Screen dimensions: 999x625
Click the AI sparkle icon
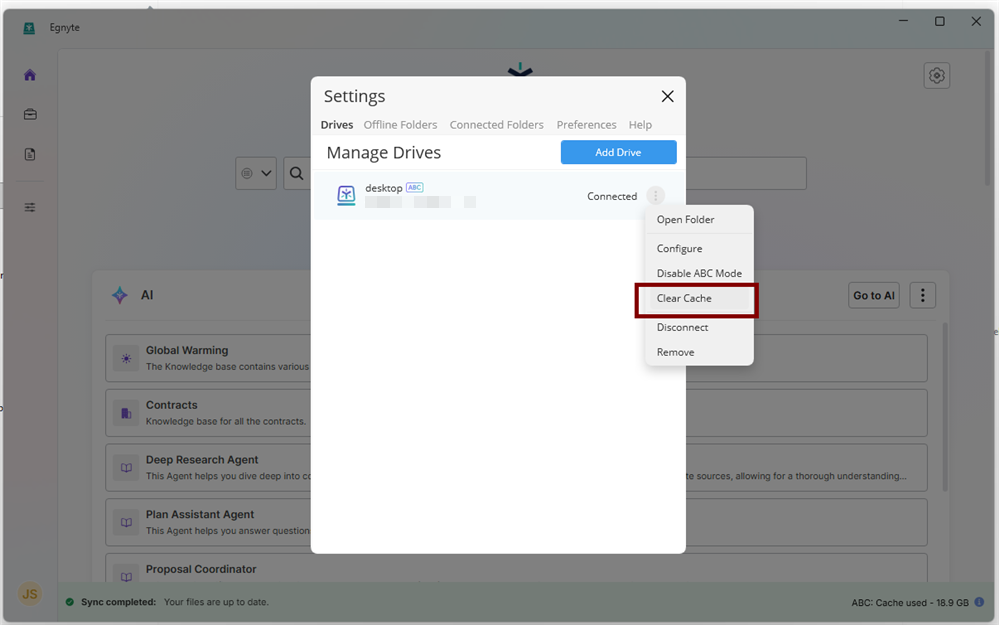coord(120,295)
